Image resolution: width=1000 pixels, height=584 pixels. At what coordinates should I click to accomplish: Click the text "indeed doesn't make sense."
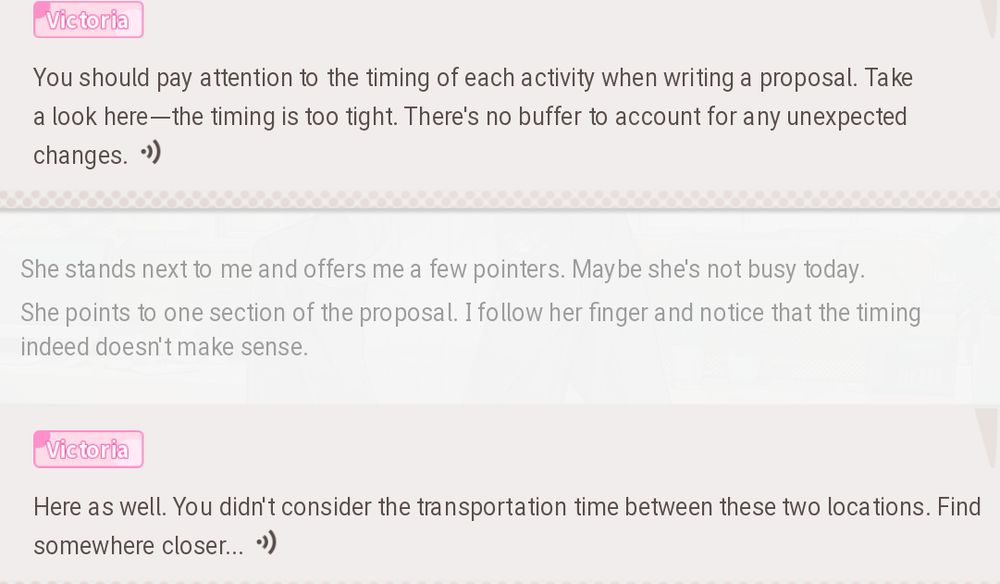[164, 347]
